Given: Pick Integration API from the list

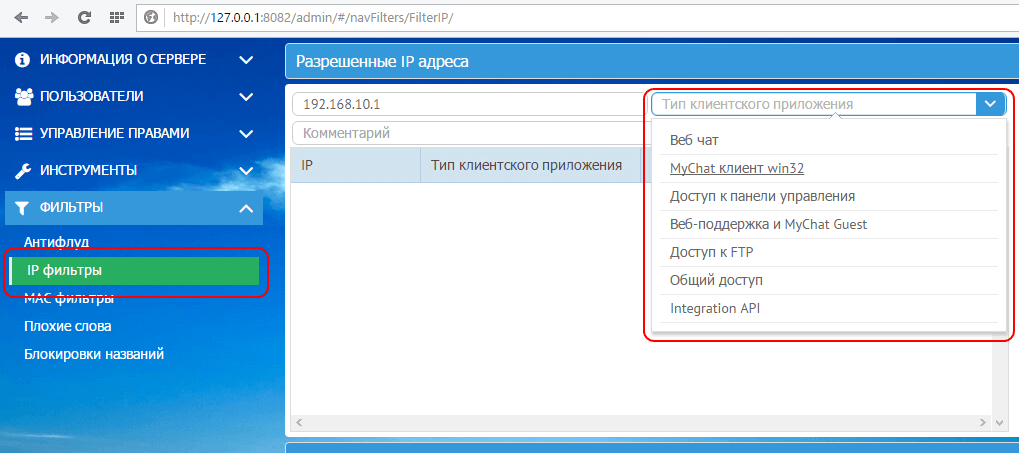Looking at the screenshot, I should tap(714, 308).
